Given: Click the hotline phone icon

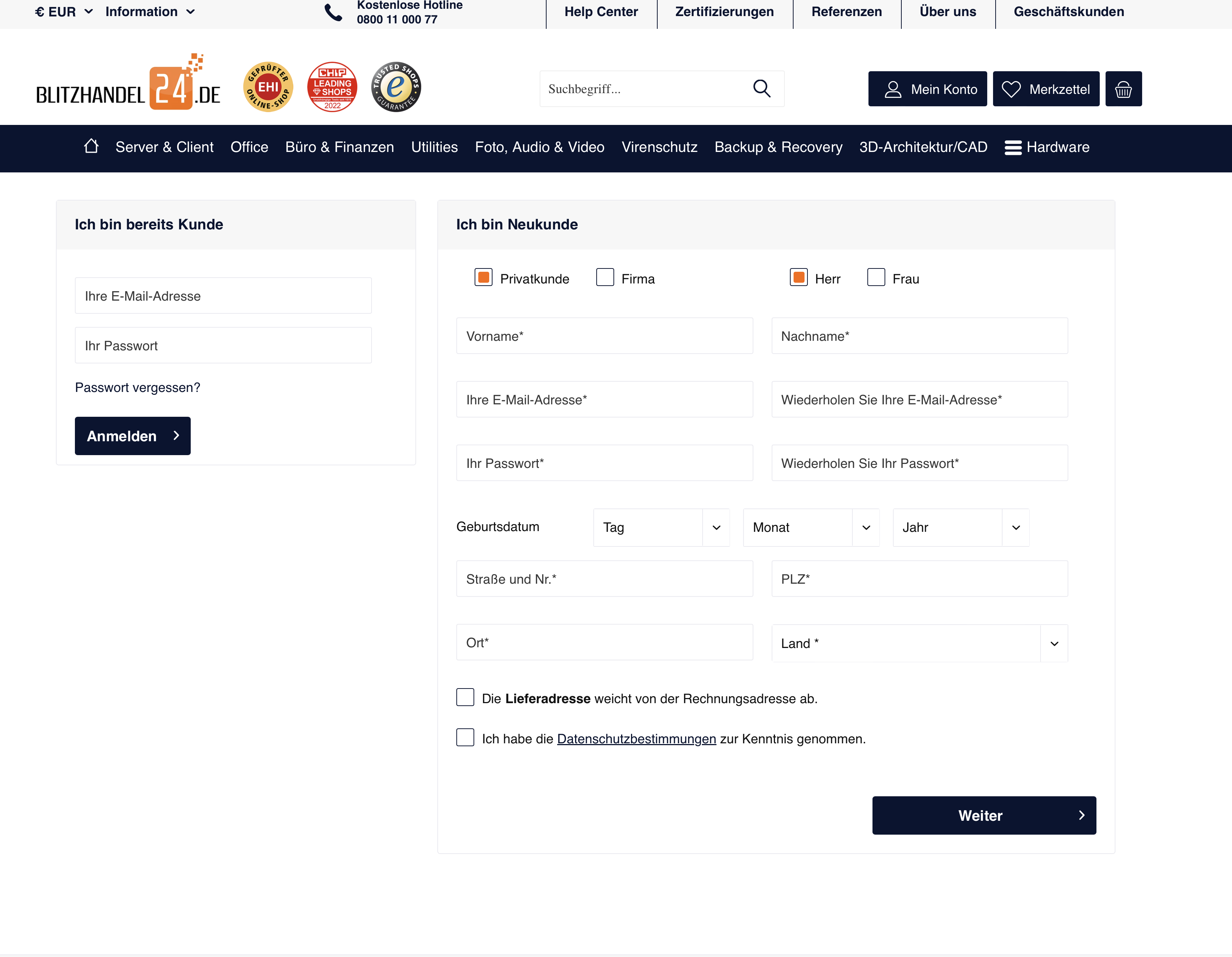Looking at the screenshot, I should [x=333, y=12].
